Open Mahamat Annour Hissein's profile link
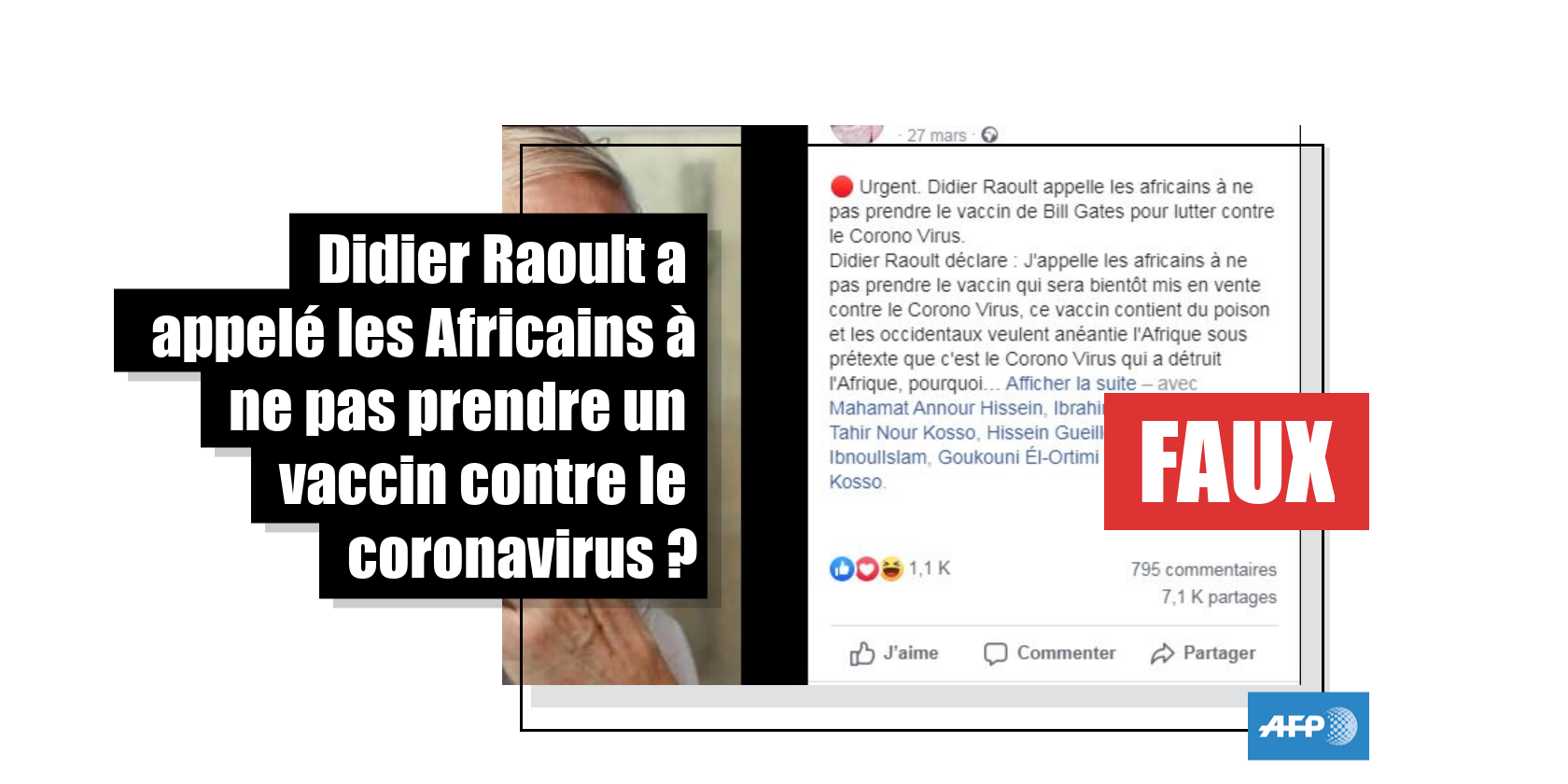Screen dimensions: 1568x784 pos(936,408)
